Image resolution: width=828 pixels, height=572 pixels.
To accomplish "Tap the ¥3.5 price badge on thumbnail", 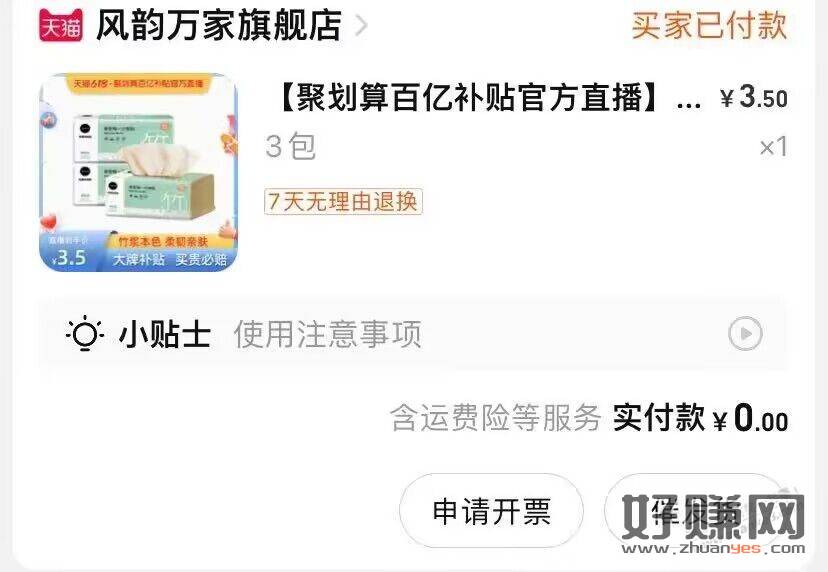I will click(69, 258).
